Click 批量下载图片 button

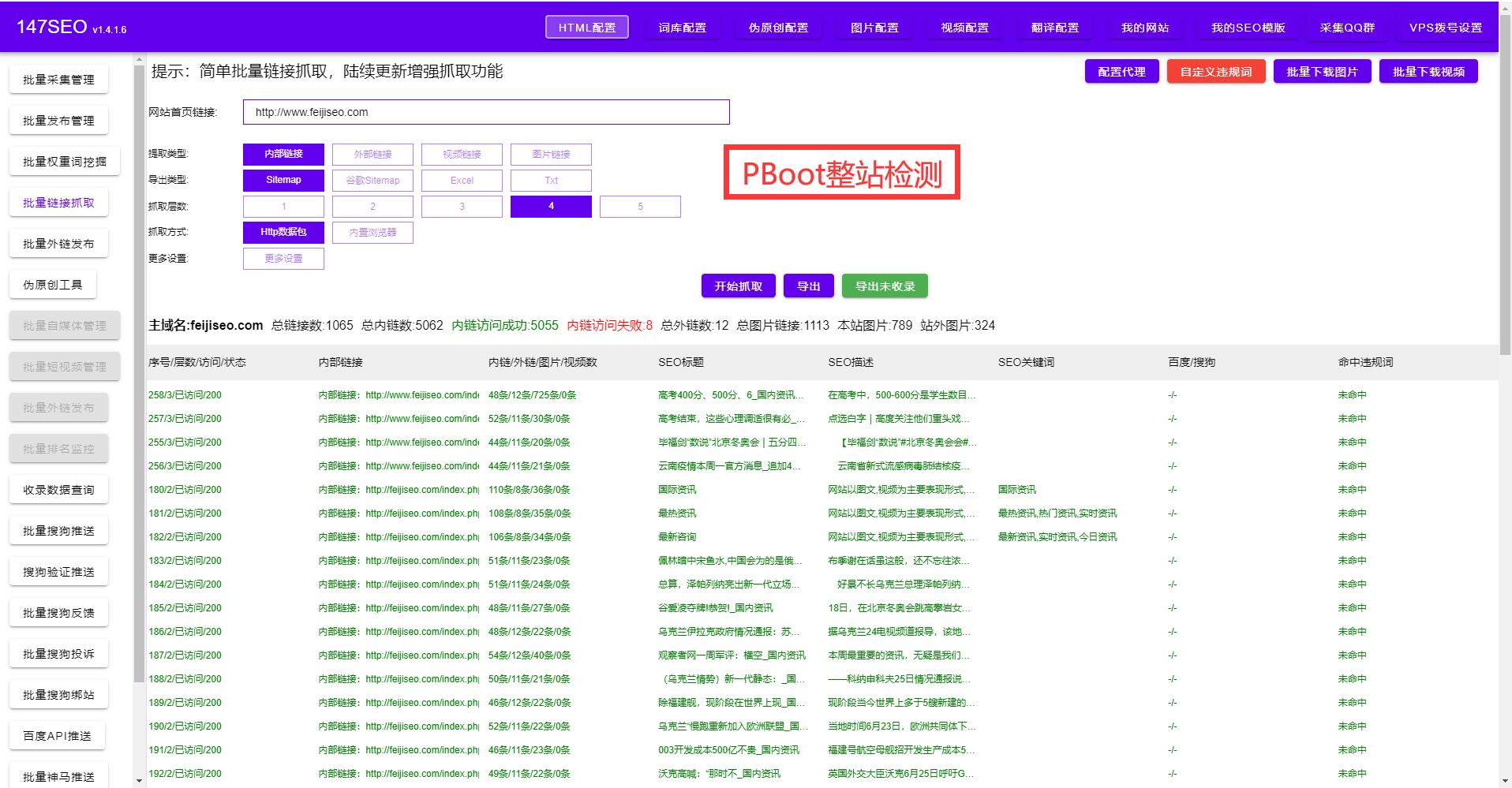(x=1322, y=72)
